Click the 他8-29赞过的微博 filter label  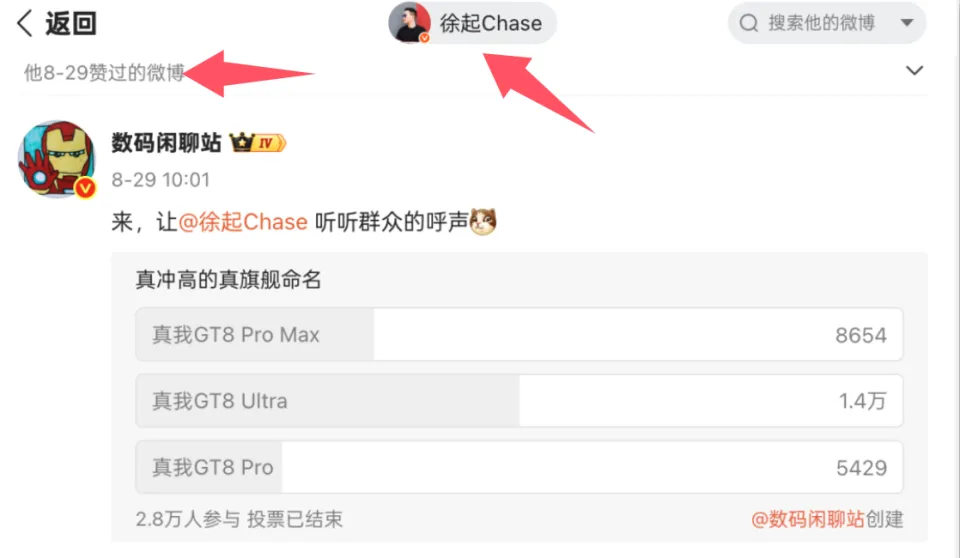(104, 73)
